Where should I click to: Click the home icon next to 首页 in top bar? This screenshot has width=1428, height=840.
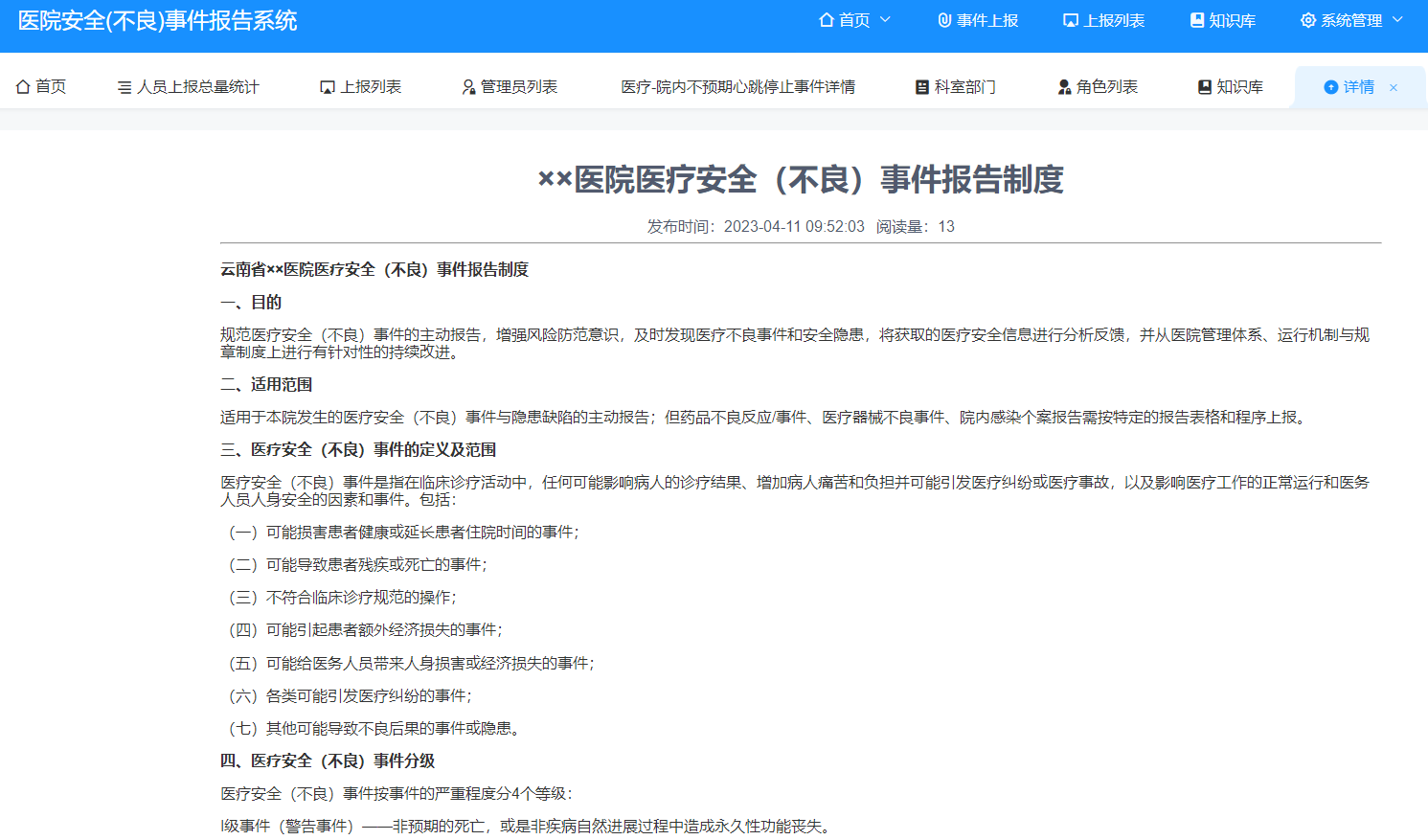point(825,19)
